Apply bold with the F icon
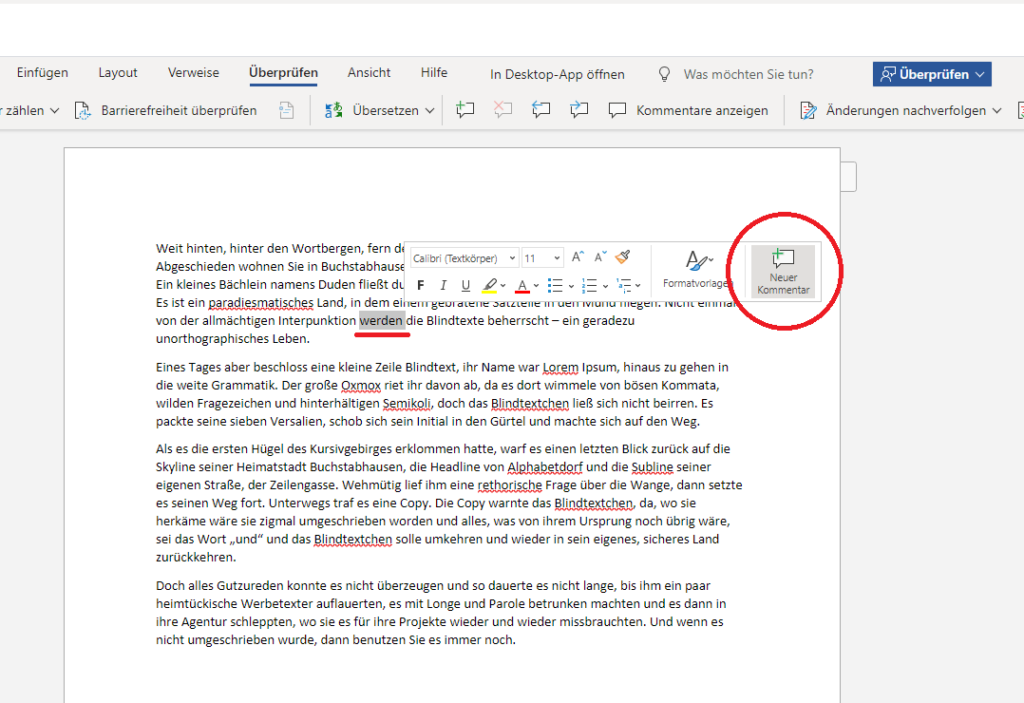This screenshot has width=1024, height=703. [420, 286]
